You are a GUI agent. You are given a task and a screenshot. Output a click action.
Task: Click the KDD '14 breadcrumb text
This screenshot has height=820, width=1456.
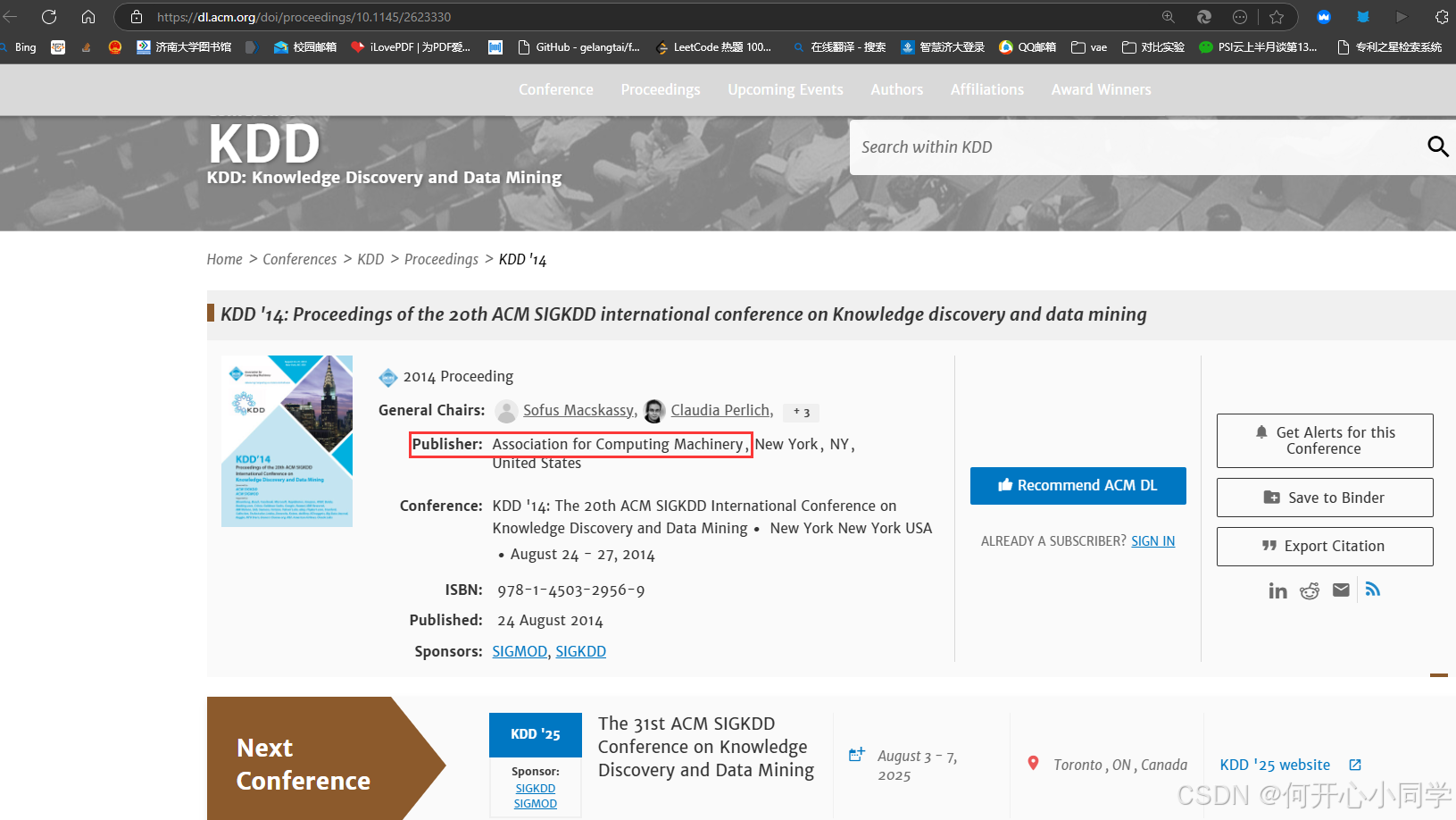(522, 259)
